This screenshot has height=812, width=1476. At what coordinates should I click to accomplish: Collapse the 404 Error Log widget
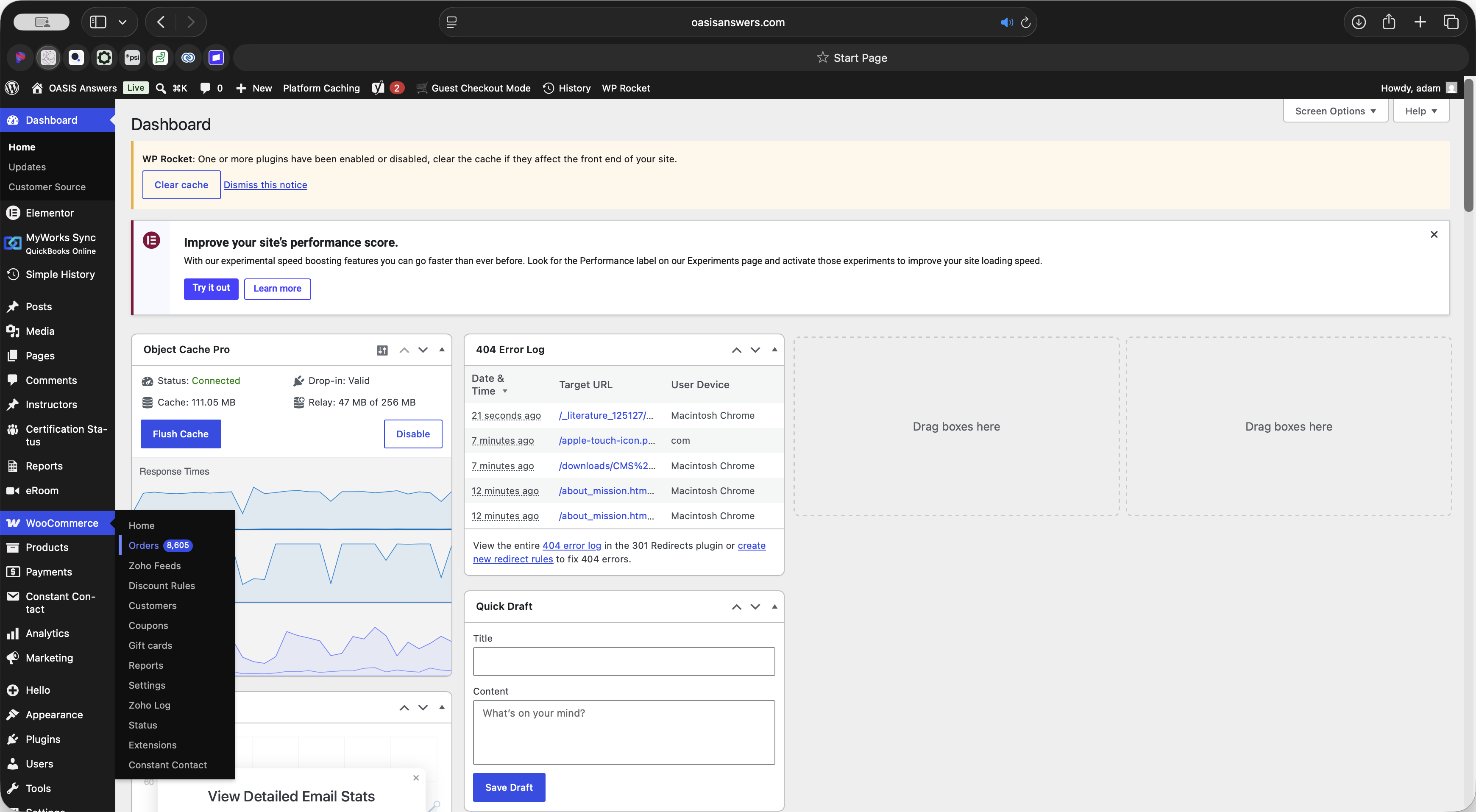coord(774,350)
